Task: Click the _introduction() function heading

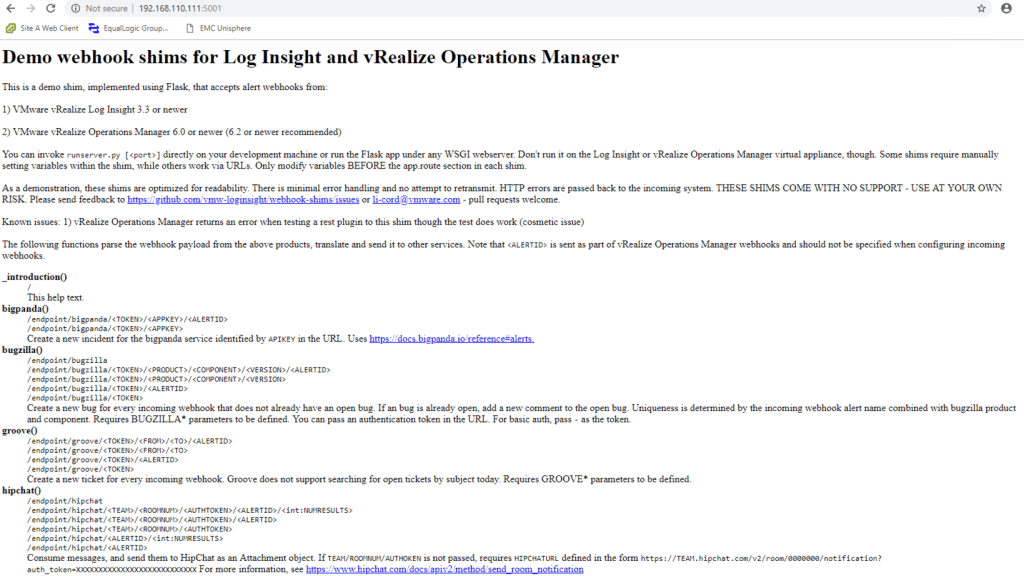Action: pos(35,277)
